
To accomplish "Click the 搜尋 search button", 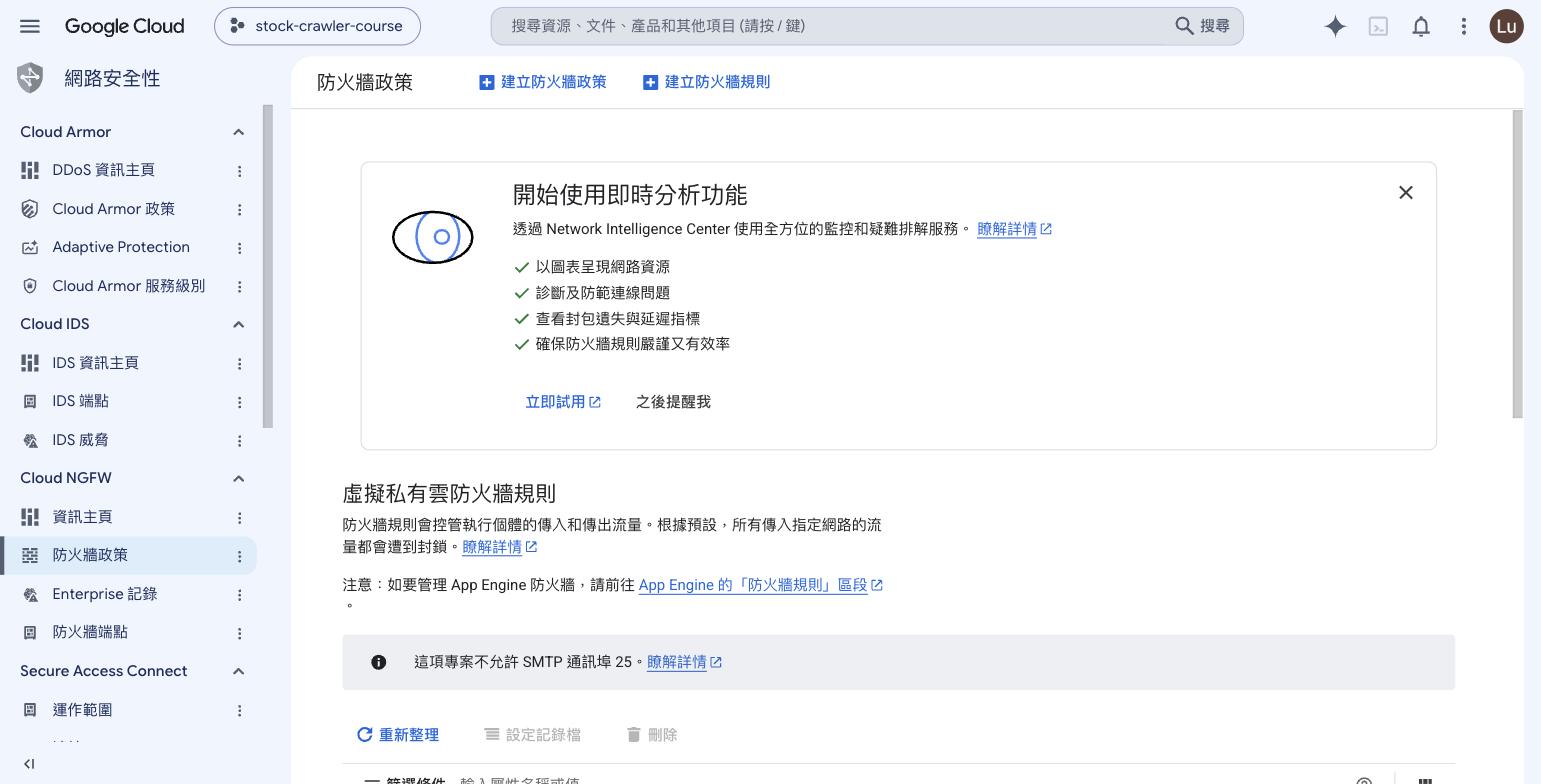I will 1203,26.
